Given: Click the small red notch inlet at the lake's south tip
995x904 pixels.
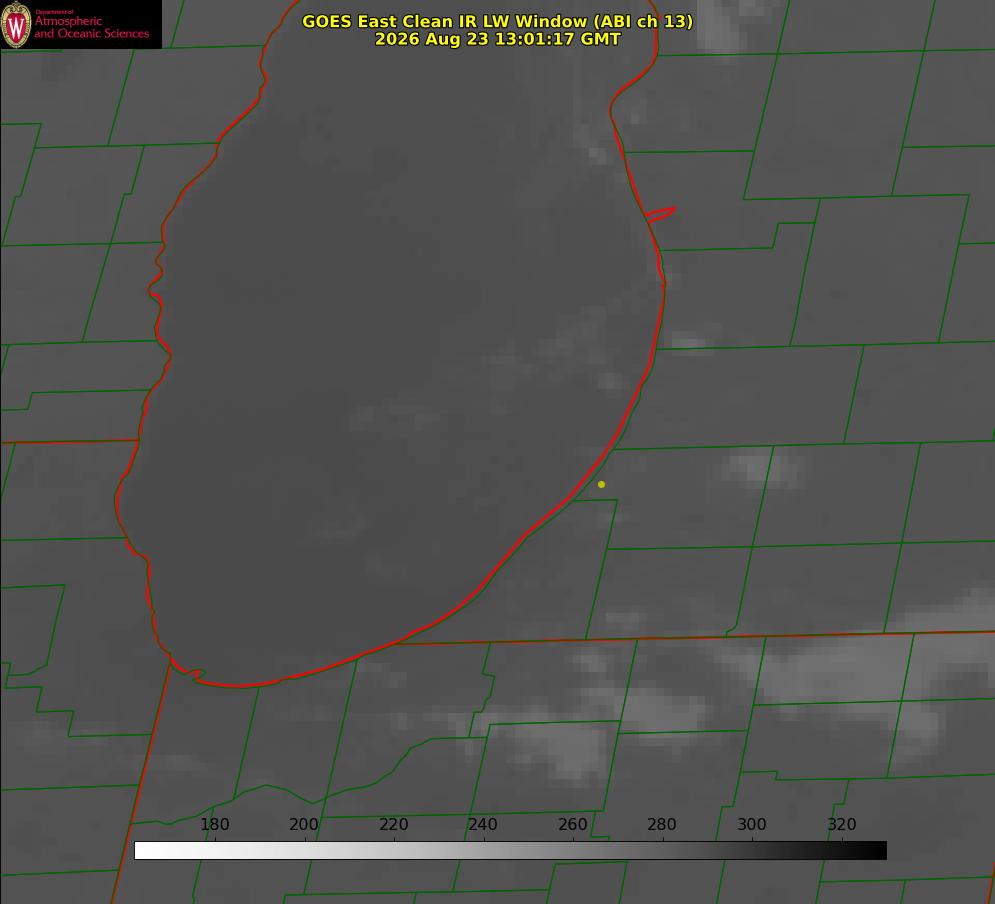Looking at the screenshot, I should point(197,674).
